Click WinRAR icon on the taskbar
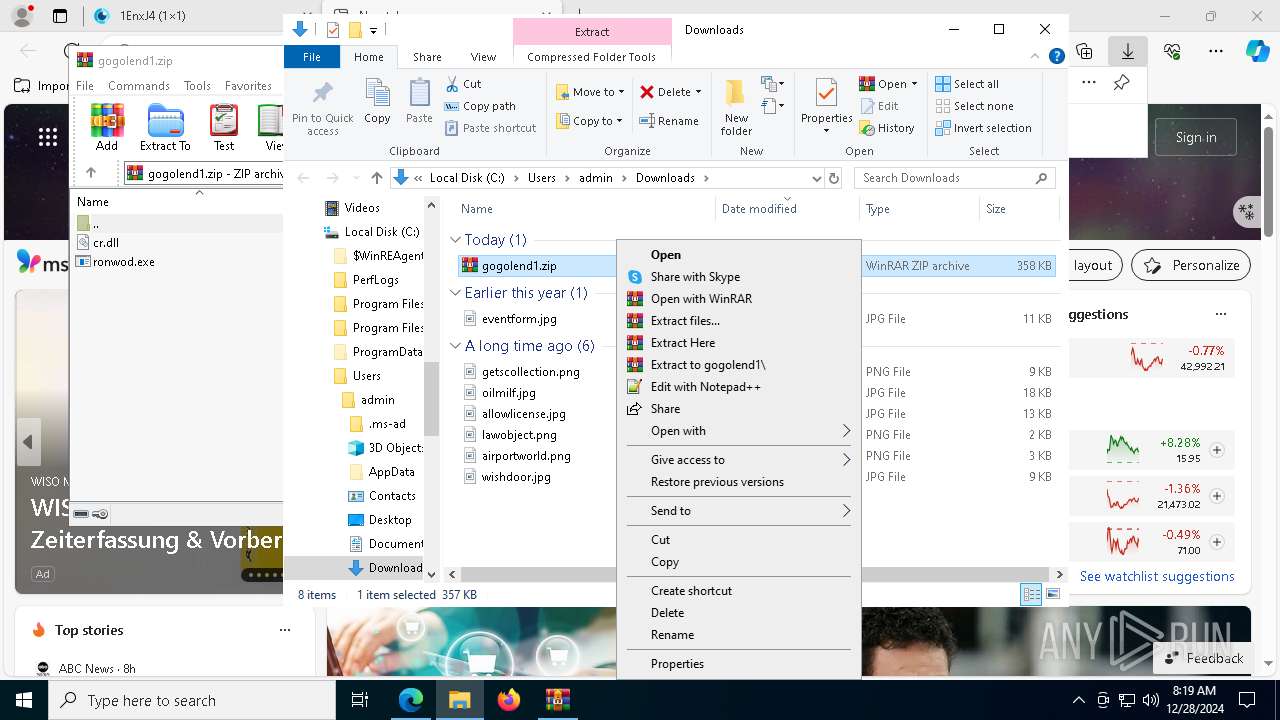The height and width of the screenshot is (720, 1280). 557,700
